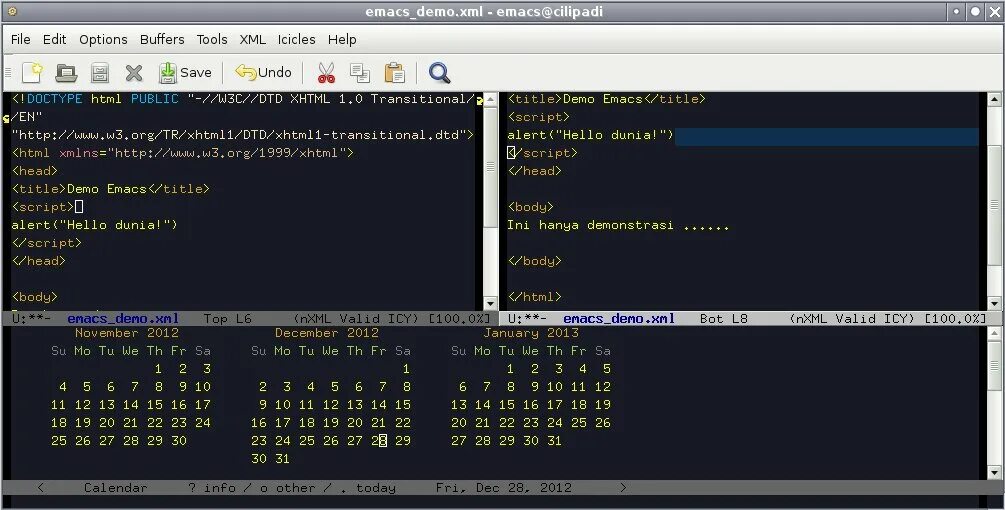Click 'Ini hanya demonstrasi' text in right pane
This screenshot has width=1005, height=510.
click(x=590, y=224)
